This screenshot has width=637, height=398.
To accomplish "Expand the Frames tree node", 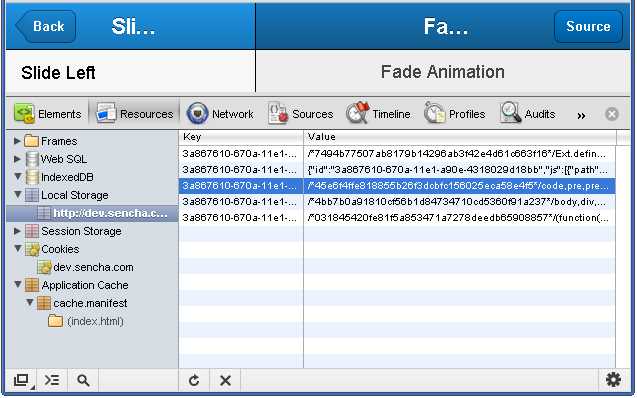I will pos(17,141).
